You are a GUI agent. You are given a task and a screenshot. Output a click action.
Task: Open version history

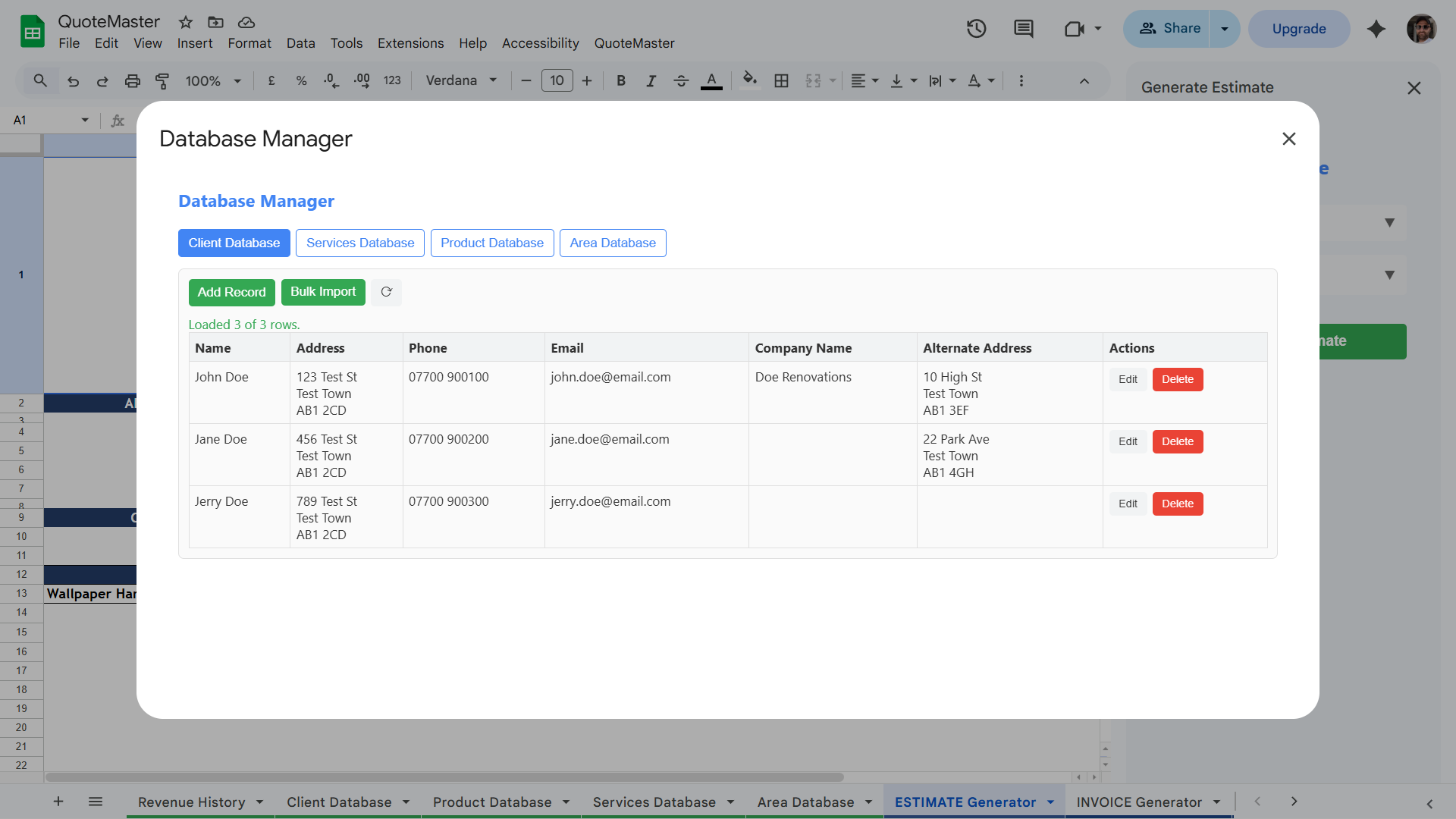(976, 28)
